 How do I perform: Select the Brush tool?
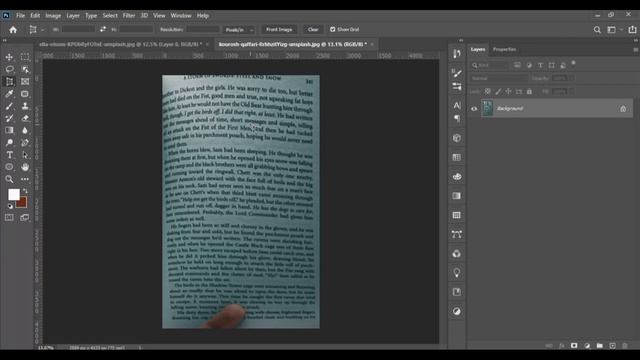(x=9, y=106)
